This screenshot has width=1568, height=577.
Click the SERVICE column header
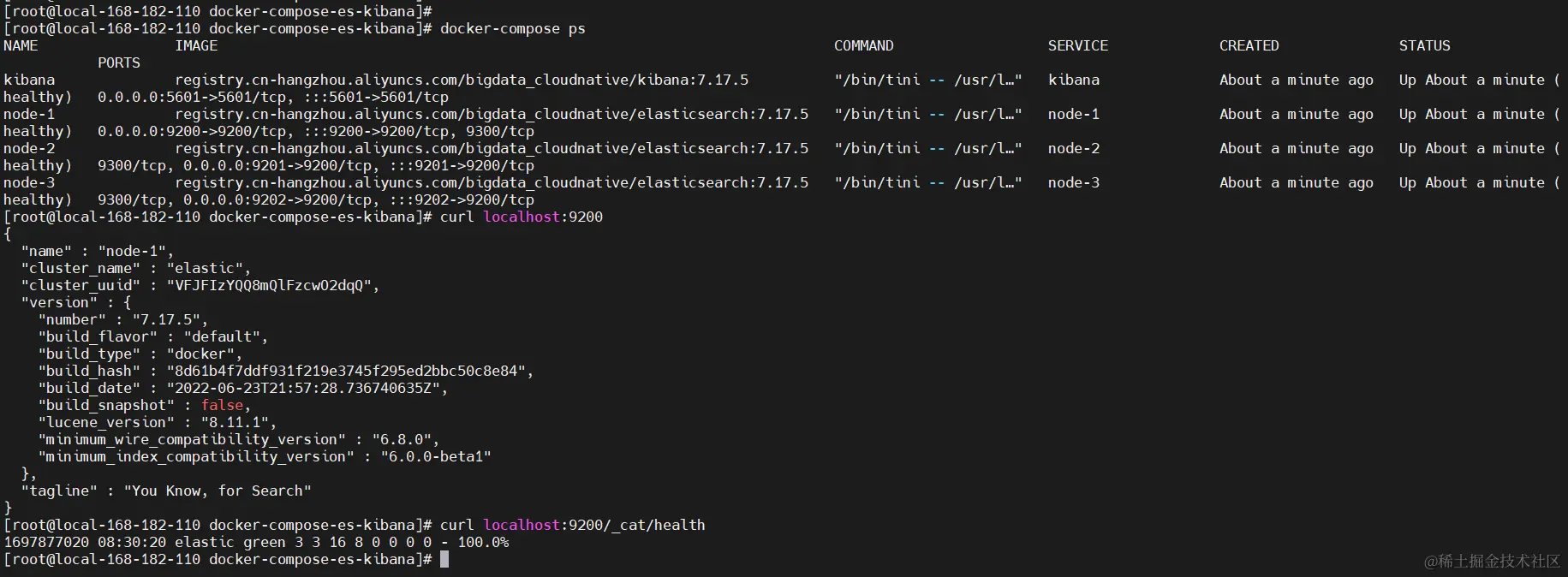[x=1077, y=45]
